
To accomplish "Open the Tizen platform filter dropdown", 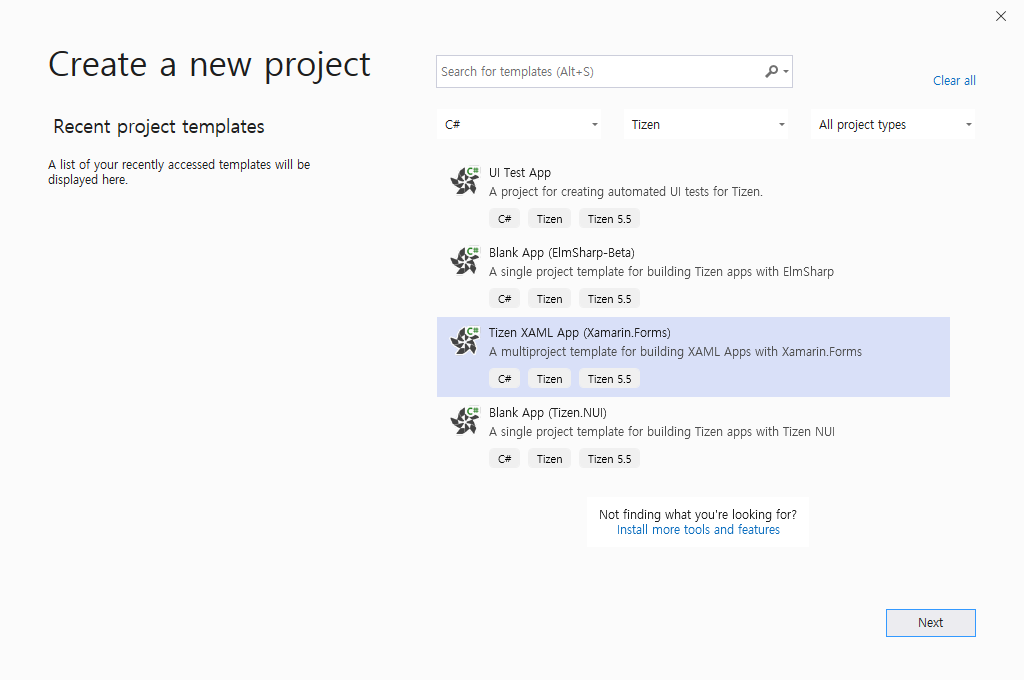I will [x=707, y=125].
